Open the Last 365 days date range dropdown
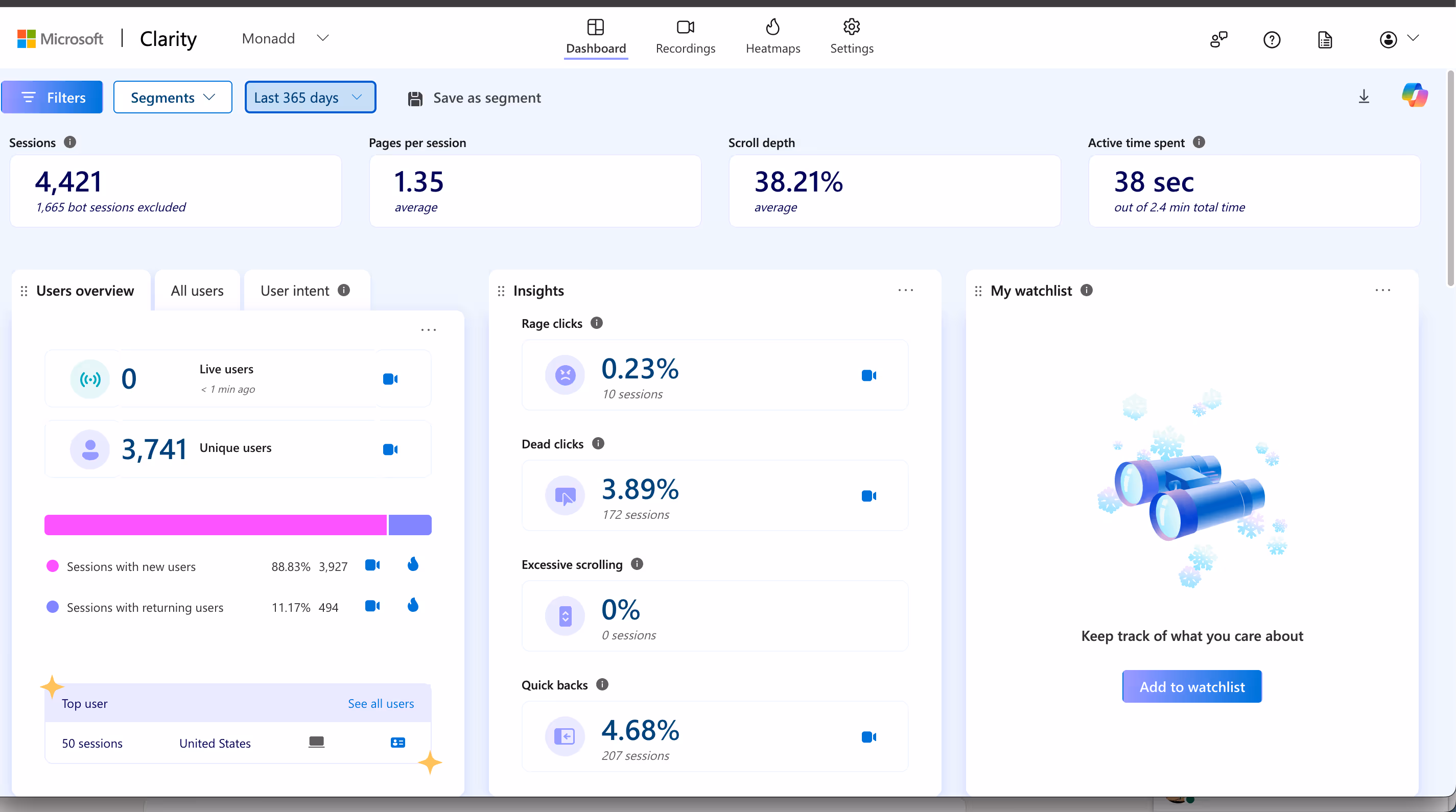Viewport: 1456px width, 812px height. [310, 97]
